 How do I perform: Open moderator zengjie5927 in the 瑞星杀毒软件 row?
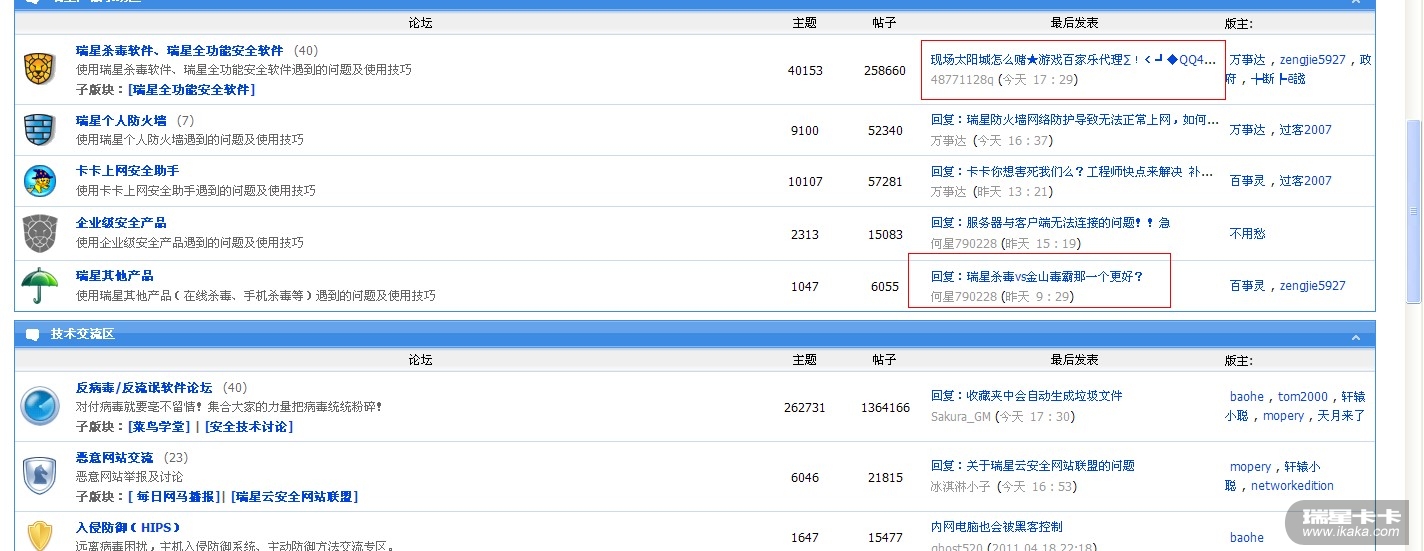[1312, 60]
